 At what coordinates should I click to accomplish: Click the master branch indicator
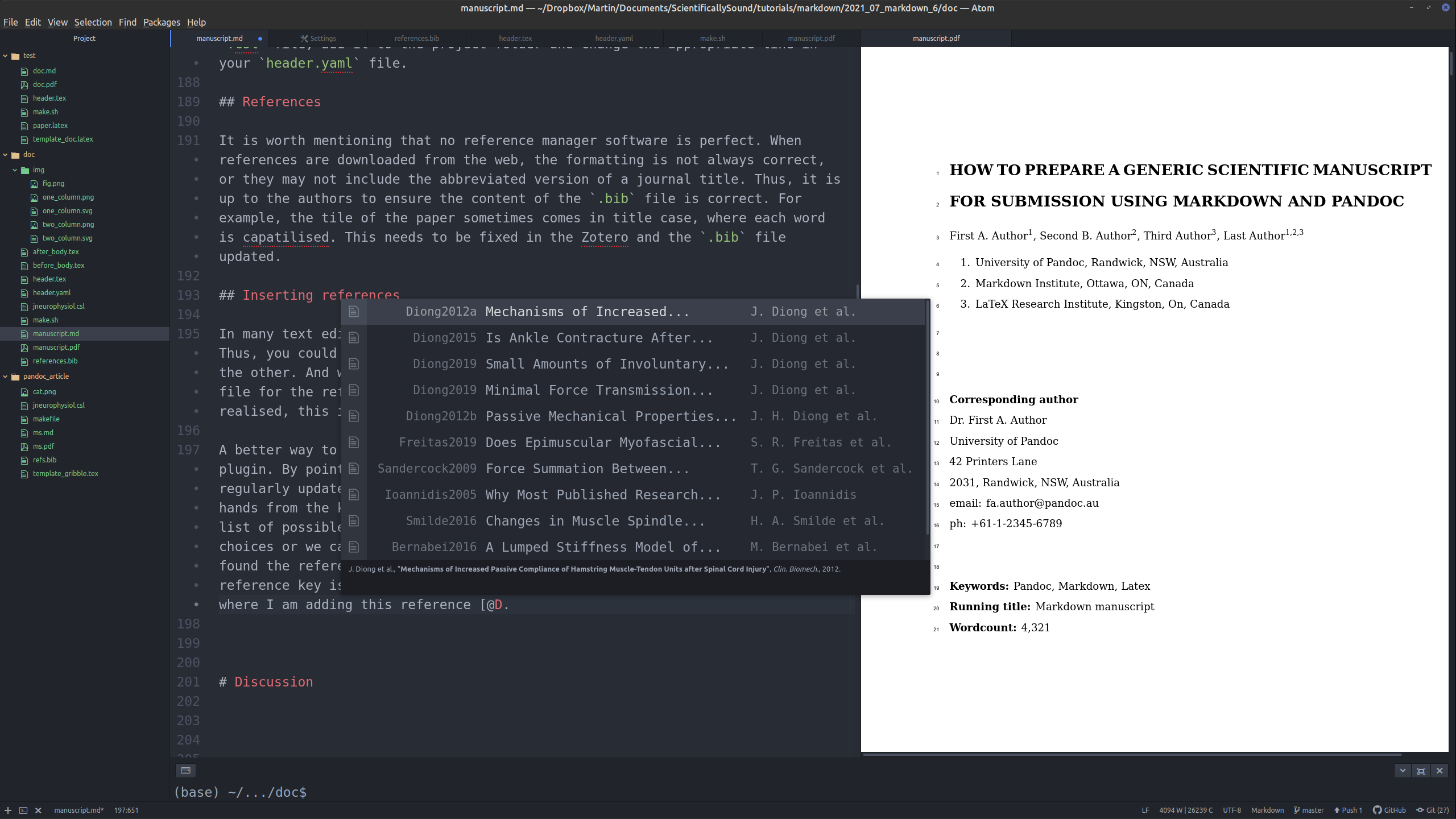pos(1309,810)
